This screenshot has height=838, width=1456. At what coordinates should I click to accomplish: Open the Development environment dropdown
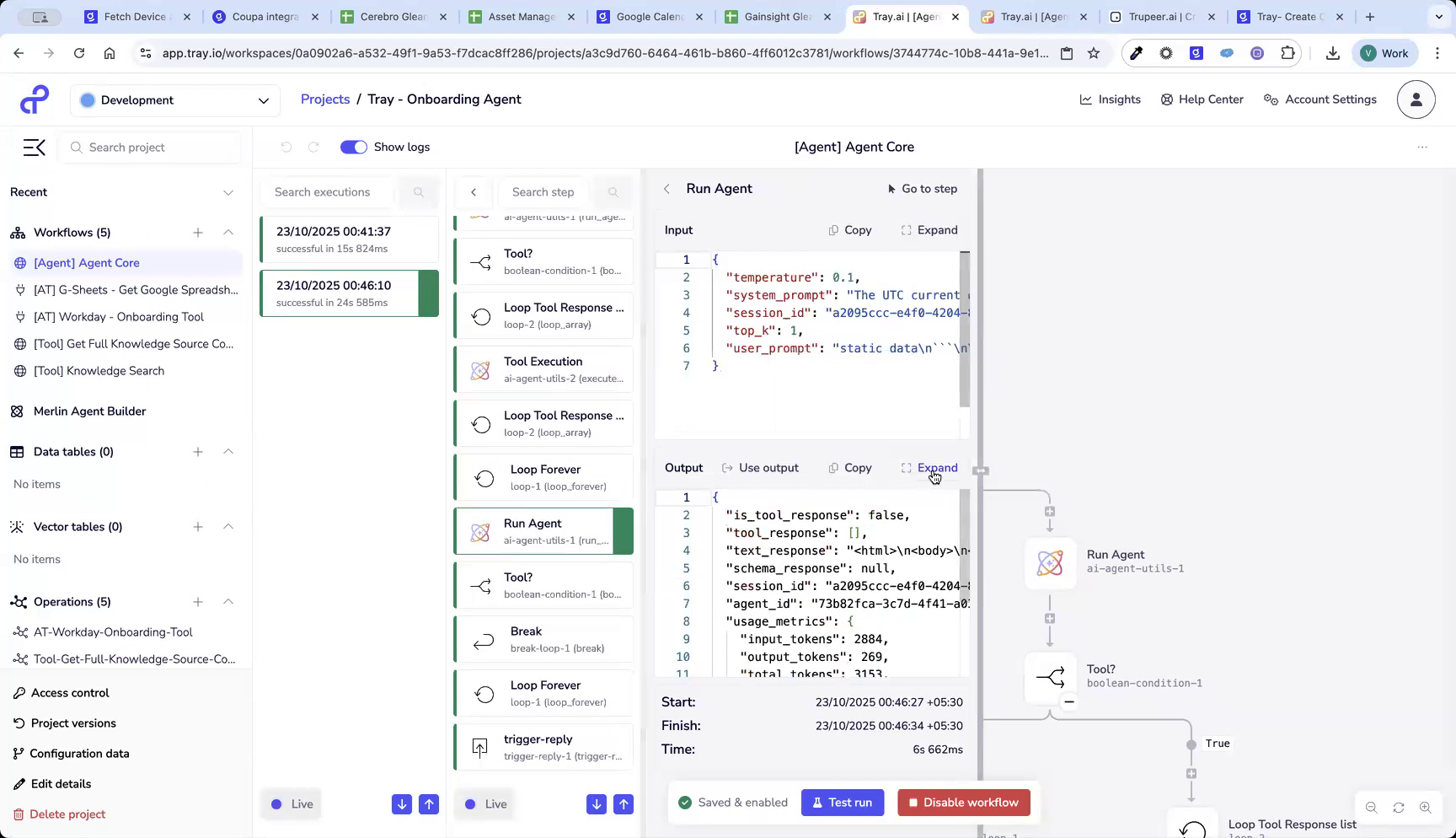174,99
